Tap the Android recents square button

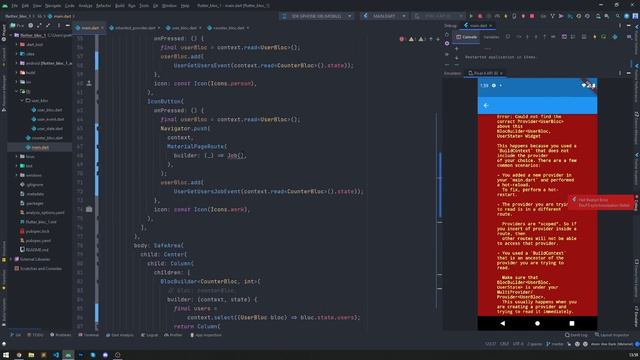572,323
